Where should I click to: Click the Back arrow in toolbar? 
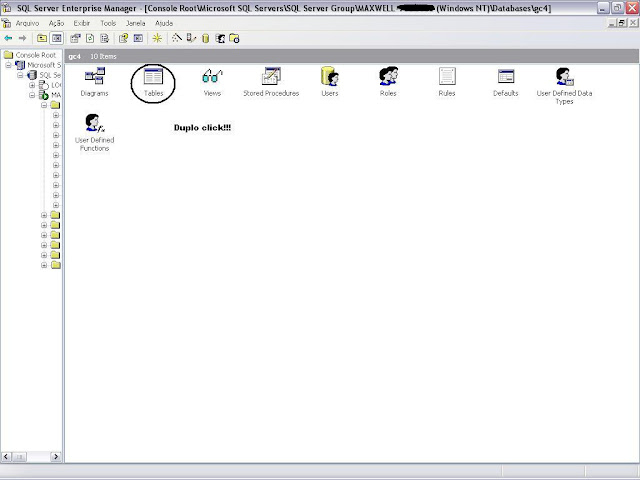8,38
